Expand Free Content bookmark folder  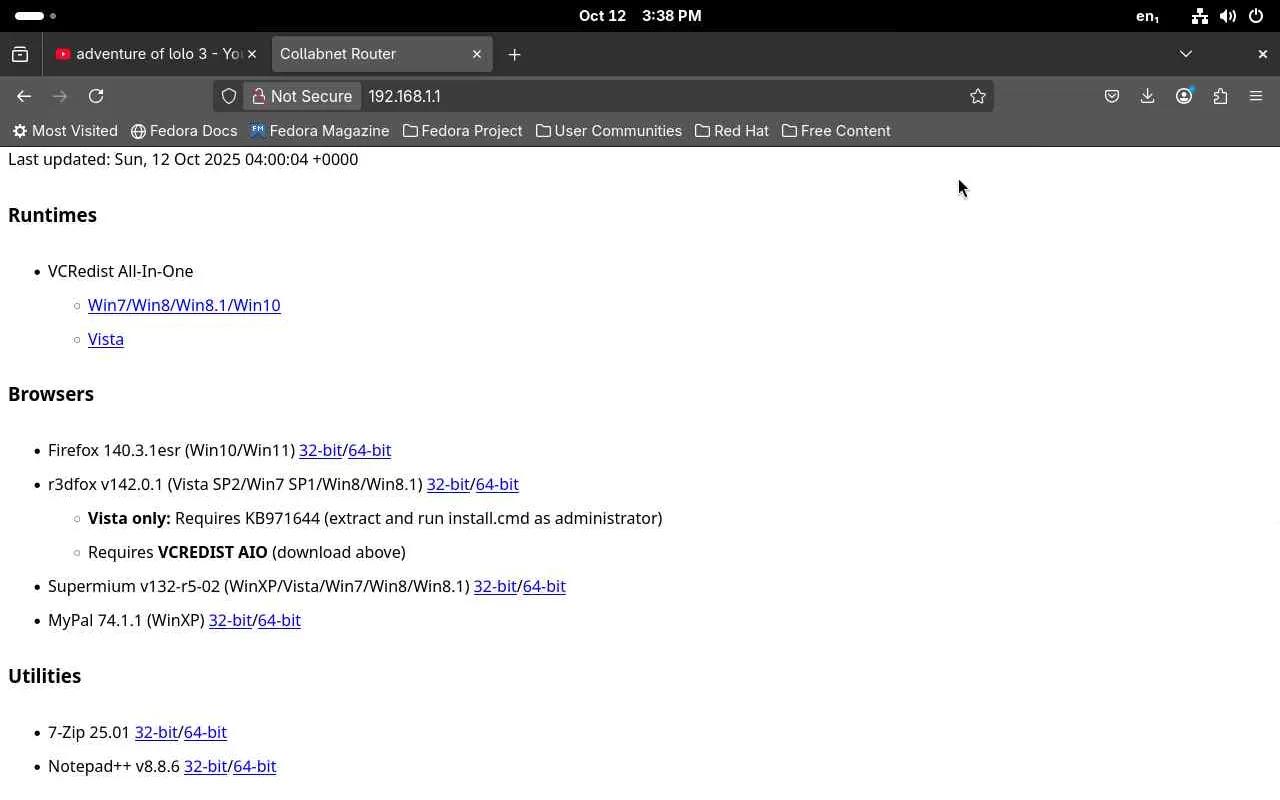[836, 131]
